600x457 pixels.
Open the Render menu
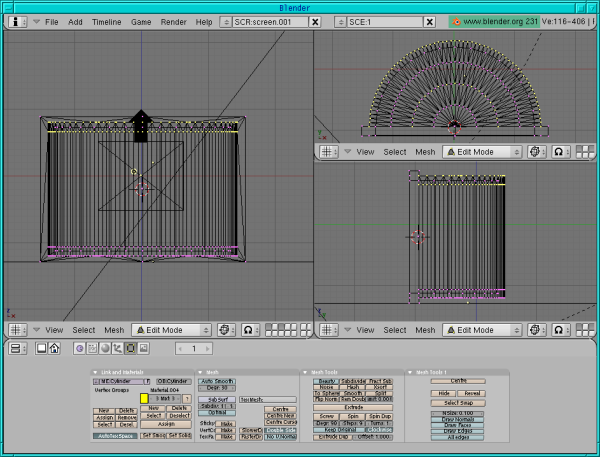point(173,20)
